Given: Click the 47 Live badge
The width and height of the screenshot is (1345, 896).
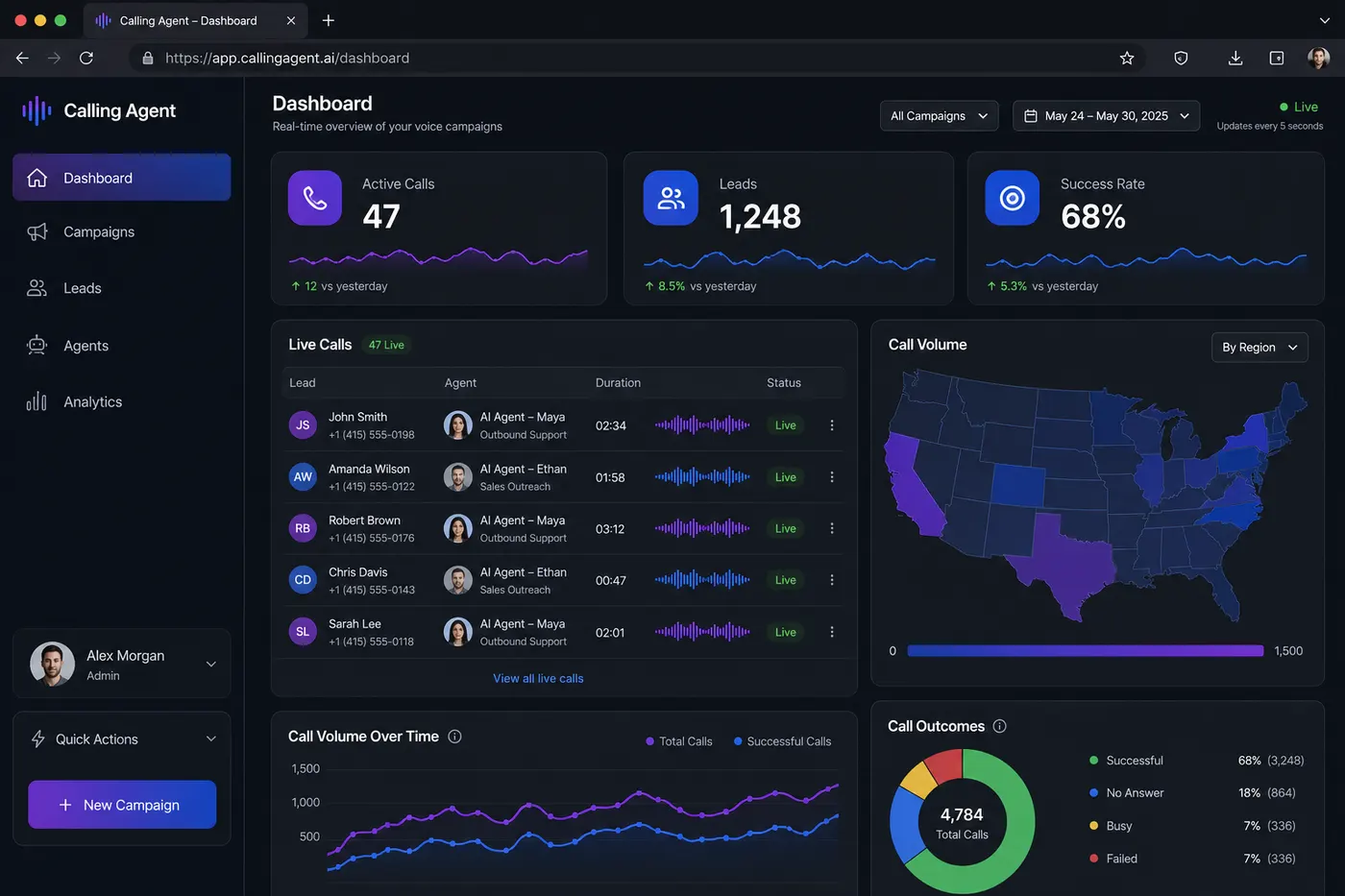Looking at the screenshot, I should pos(386,345).
